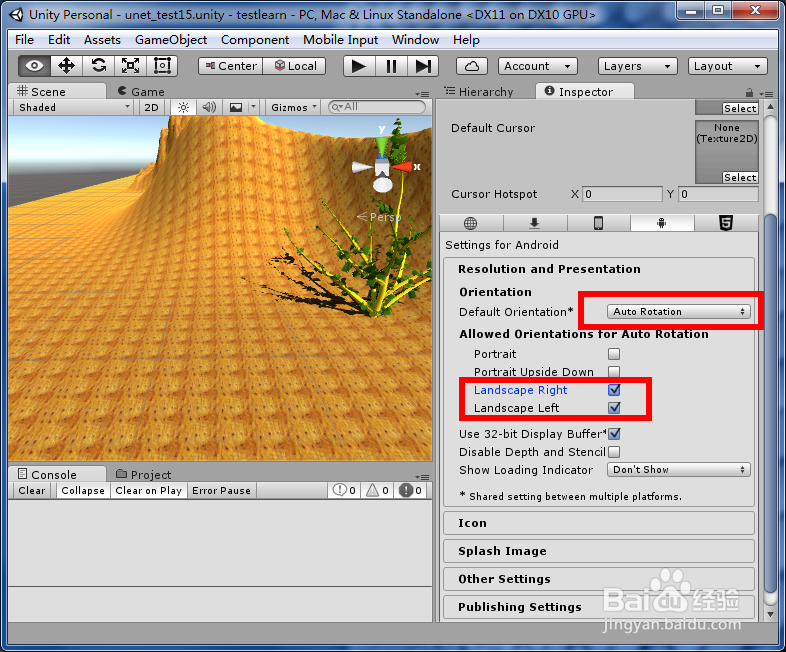786x652 pixels.
Task: Toggle Collapse in Console
Action: click(83, 490)
